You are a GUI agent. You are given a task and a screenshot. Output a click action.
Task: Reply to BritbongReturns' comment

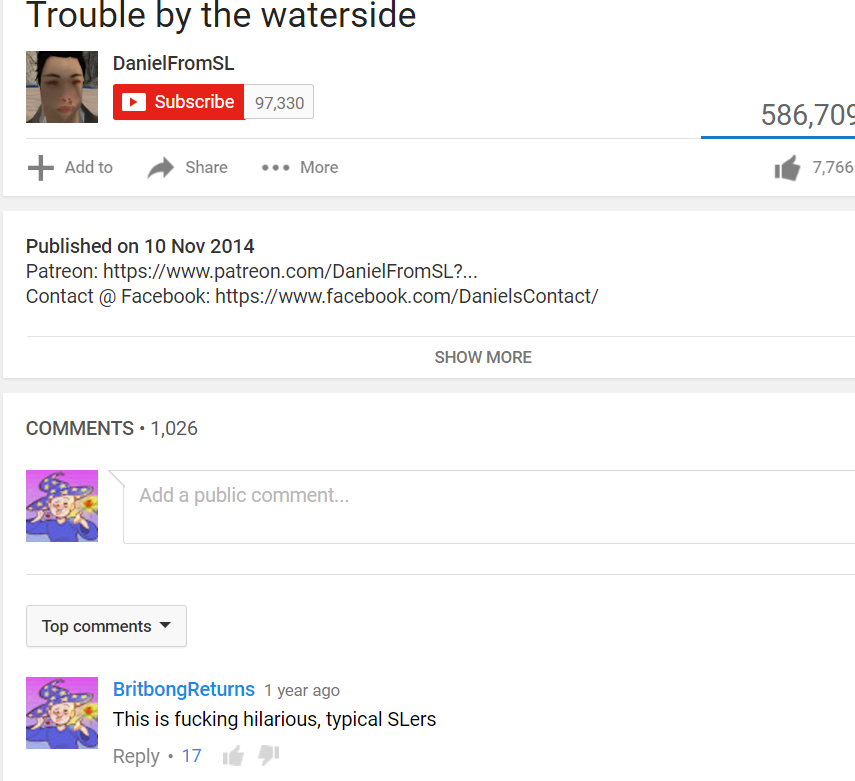click(x=136, y=756)
